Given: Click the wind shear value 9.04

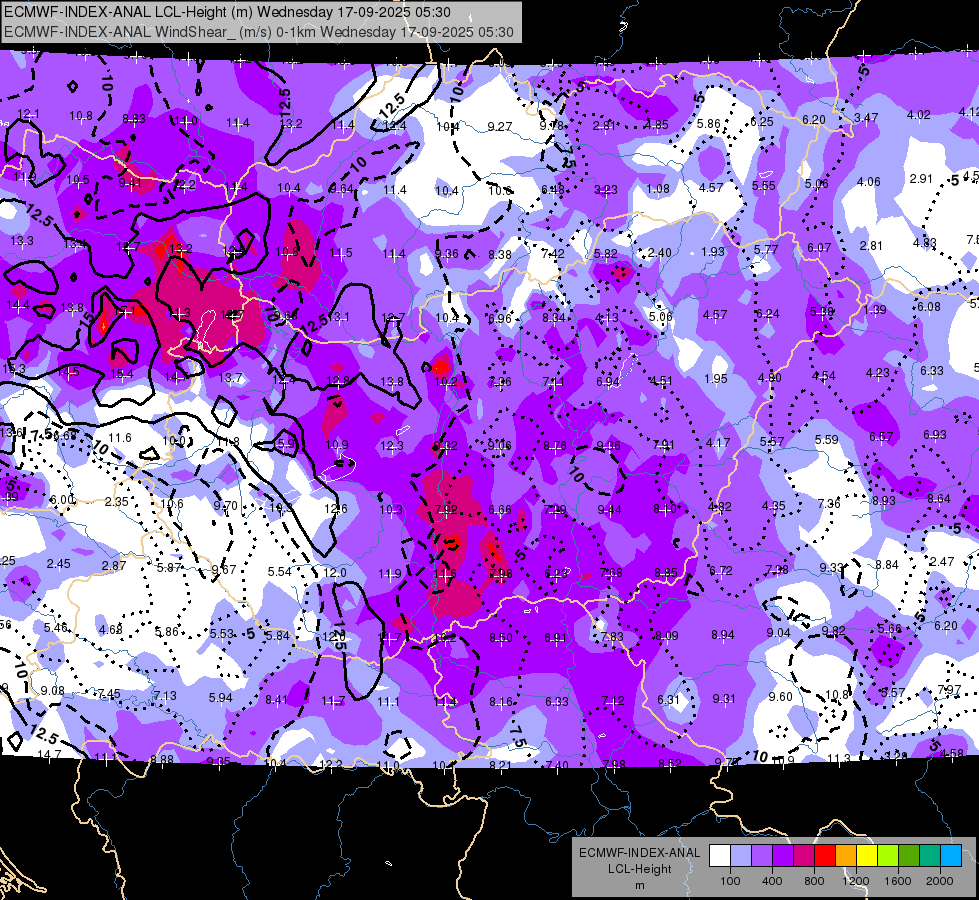Looking at the screenshot, I should pos(779,633).
